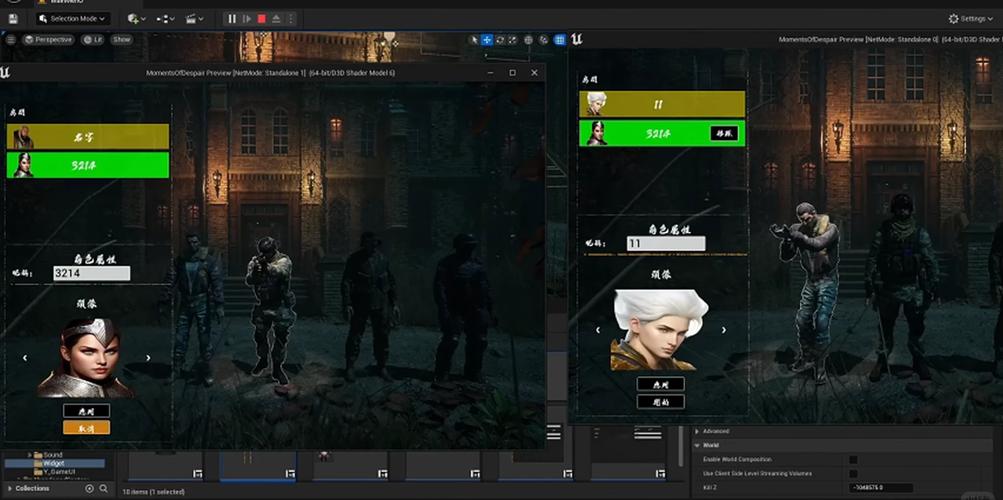
Task: Toggle surface snapping icon
Action: point(544,40)
